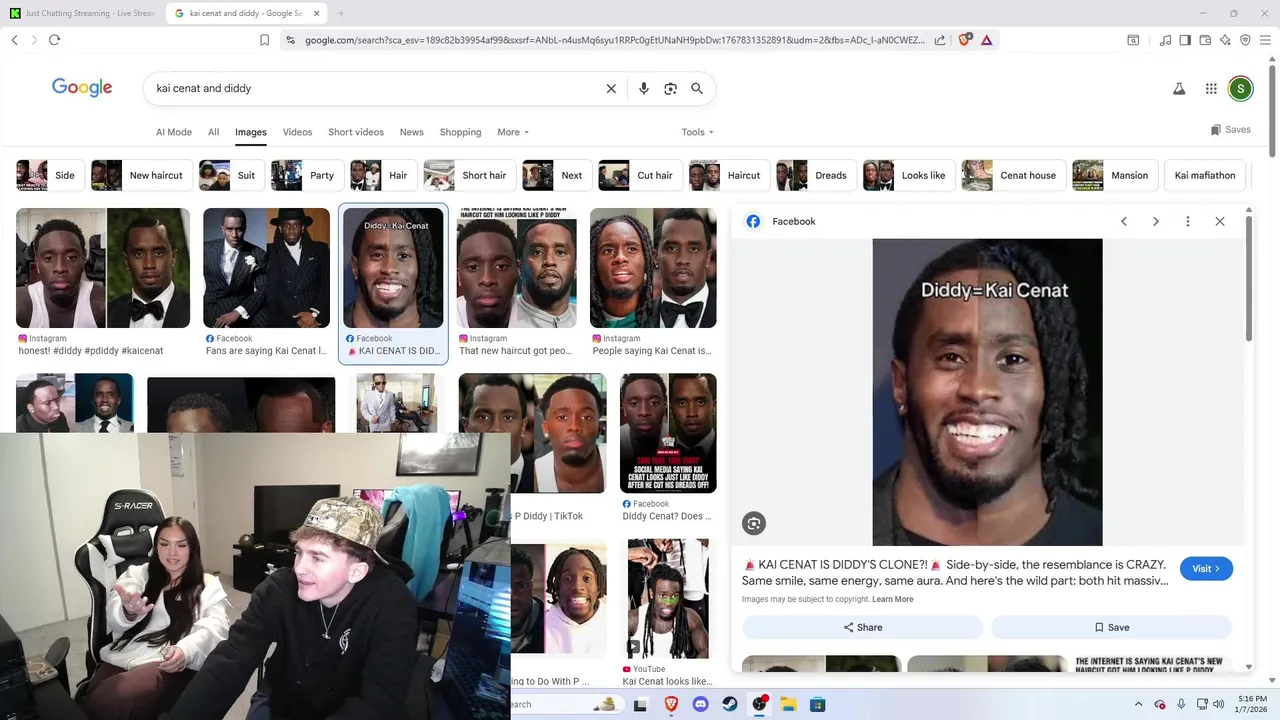This screenshot has height=720, width=1280.
Task: Open Brave Rewards triangle icon
Action: (987, 40)
